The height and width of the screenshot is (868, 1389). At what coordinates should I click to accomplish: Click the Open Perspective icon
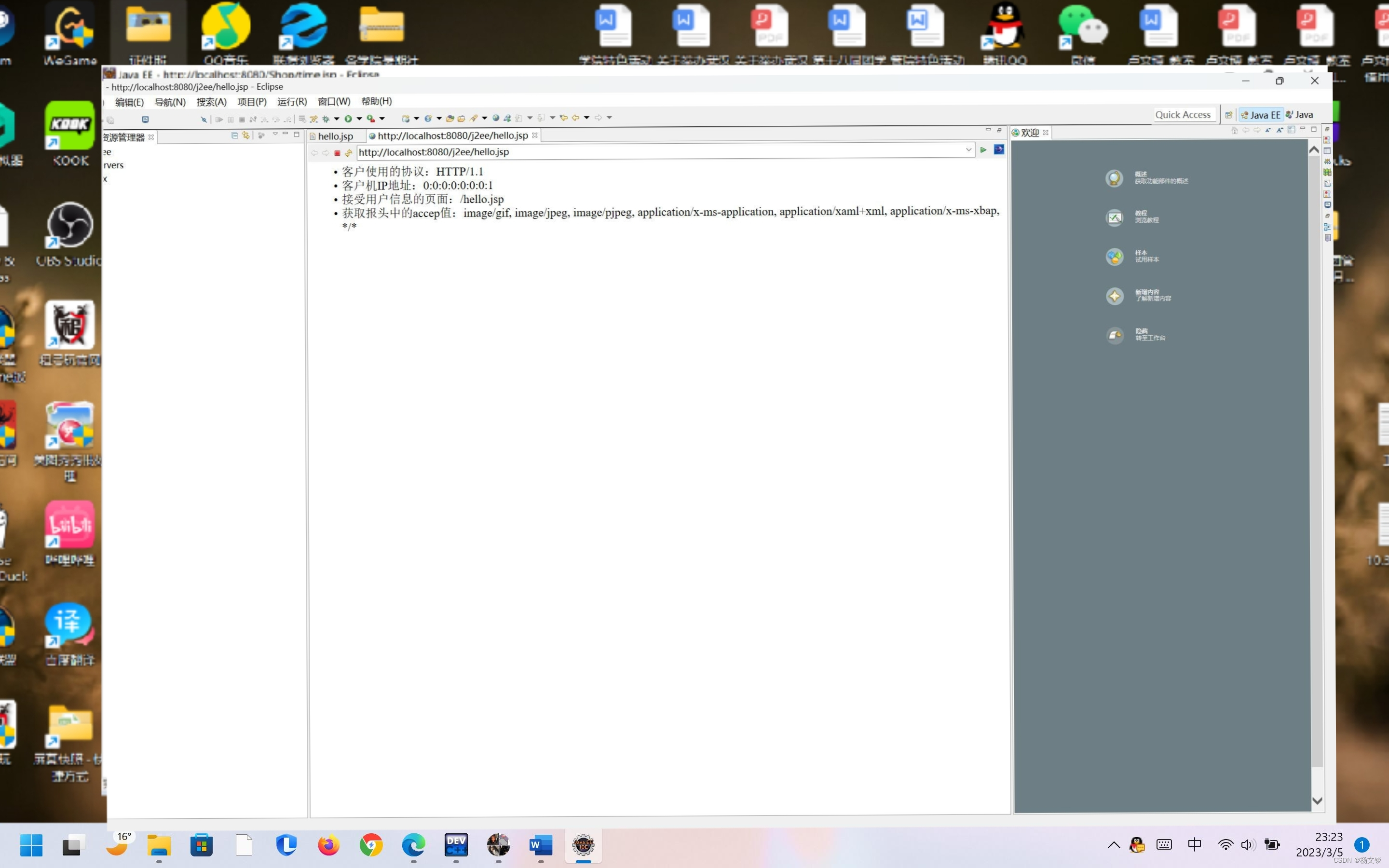1228,115
